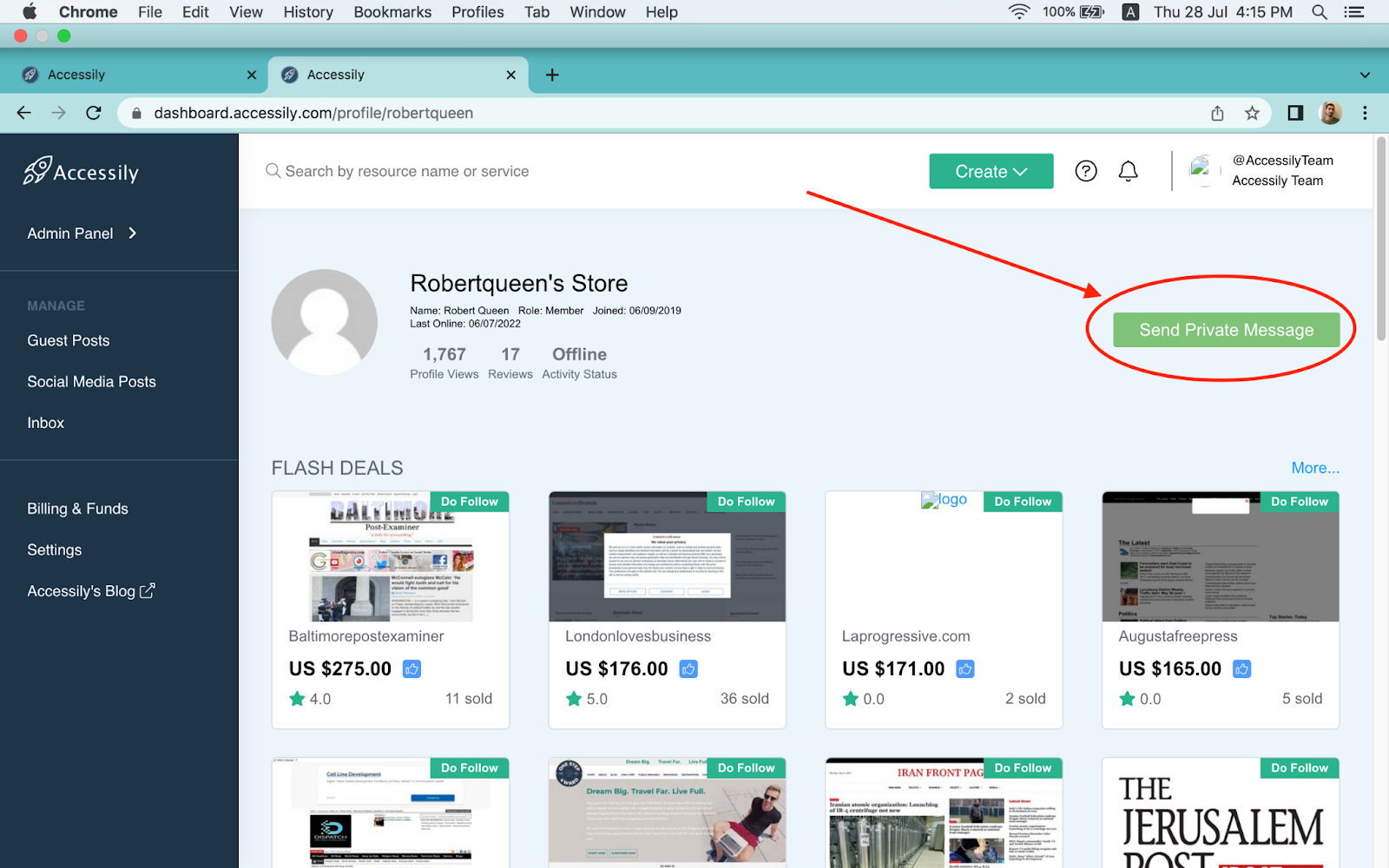Viewport: 1389px width, 868px height.
Task: Open macOS Spotlight search
Action: (1320, 12)
